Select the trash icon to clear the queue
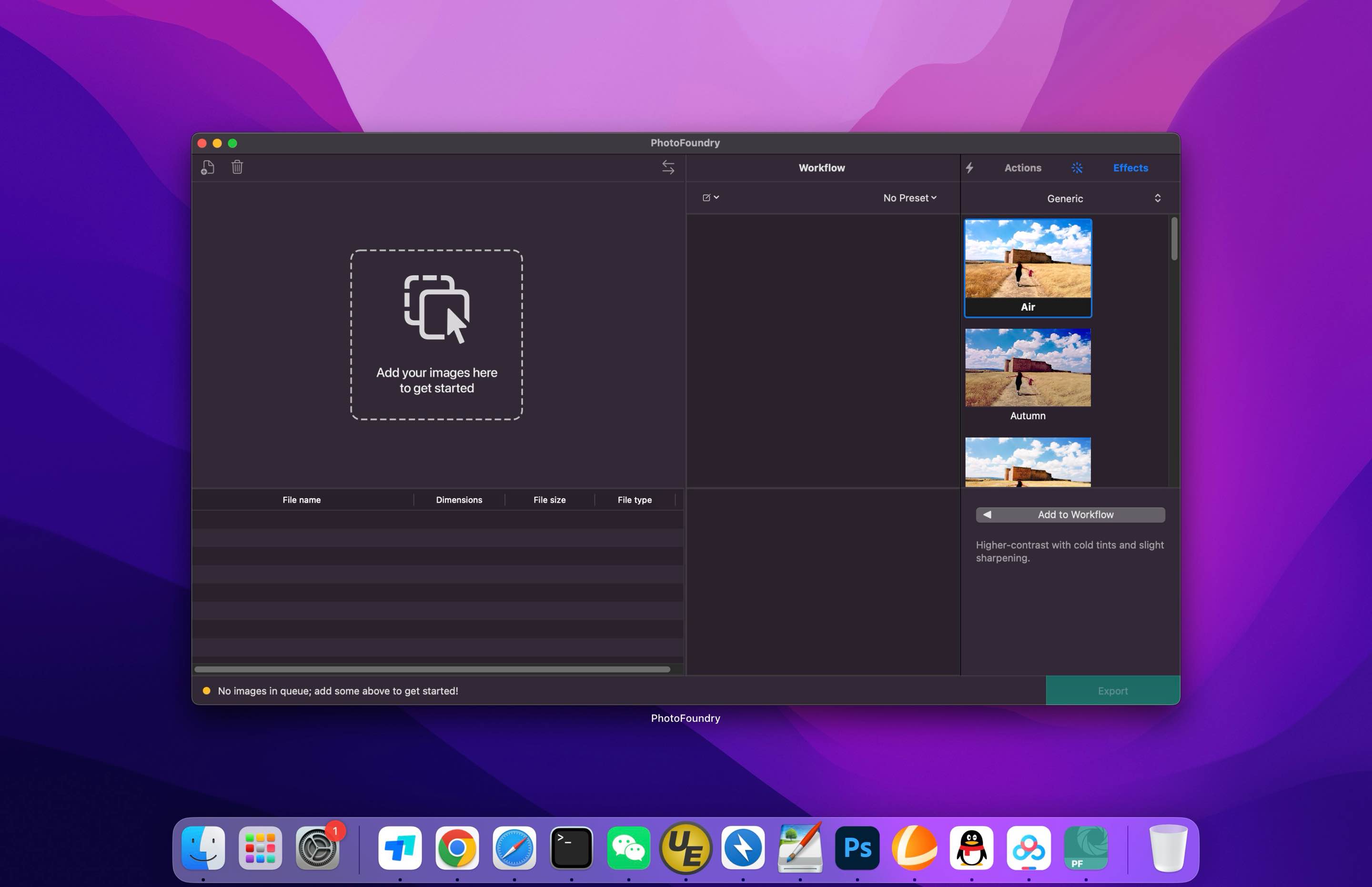Screen dimensions: 1372x887 [x=237, y=167]
